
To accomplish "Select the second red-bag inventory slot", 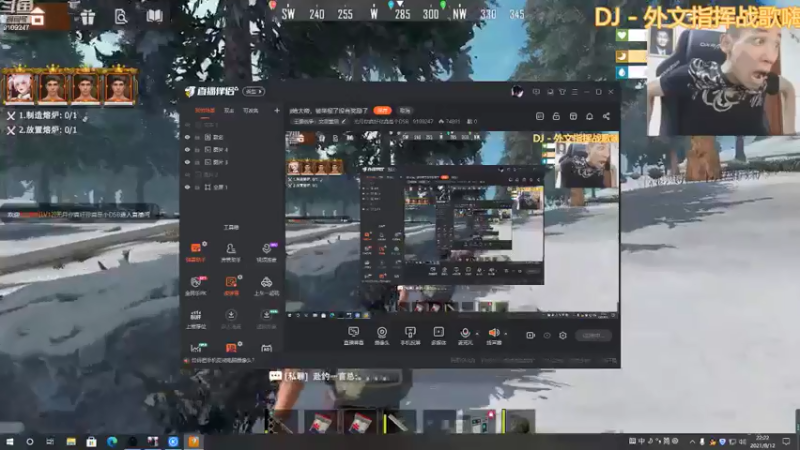I will tap(360, 422).
